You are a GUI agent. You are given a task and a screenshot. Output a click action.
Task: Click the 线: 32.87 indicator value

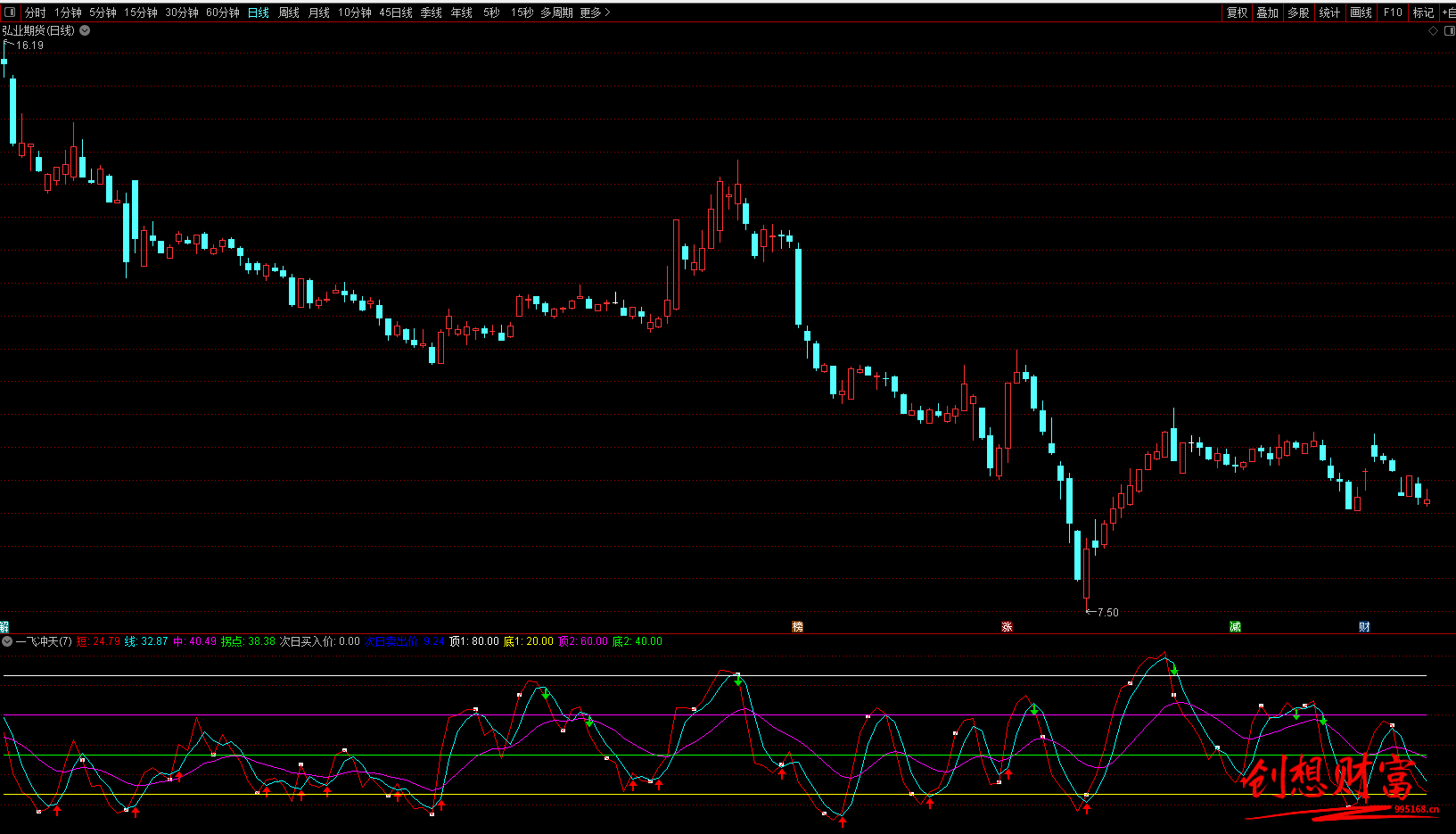point(146,641)
